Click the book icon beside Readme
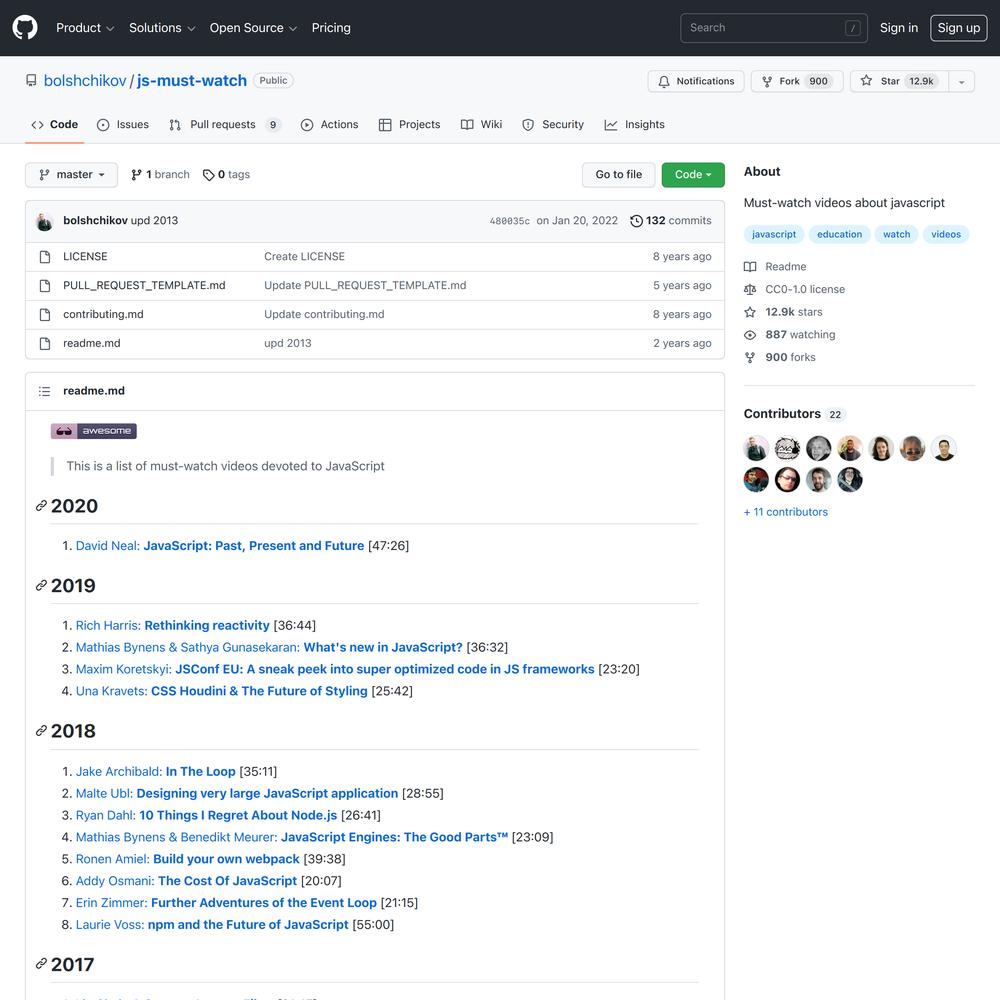The height and width of the screenshot is (1000, 1000). pos(750,267)
